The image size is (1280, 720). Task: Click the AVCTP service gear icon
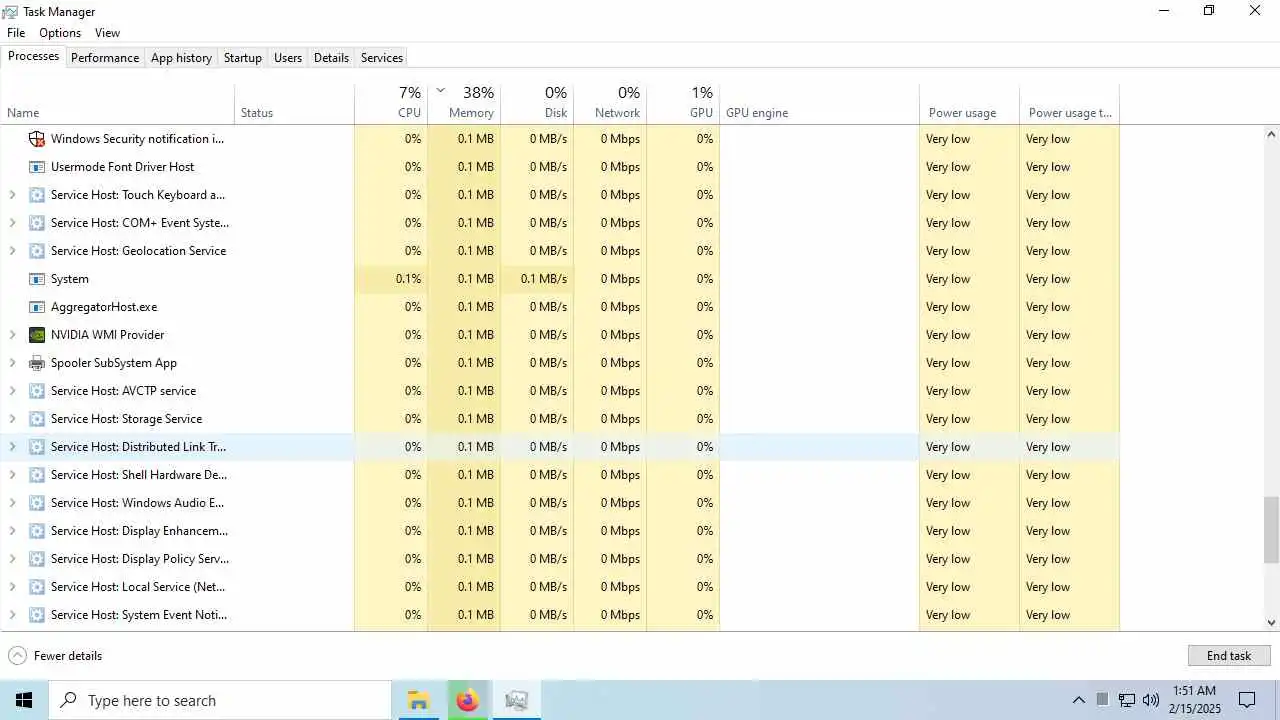pos(37,391)
